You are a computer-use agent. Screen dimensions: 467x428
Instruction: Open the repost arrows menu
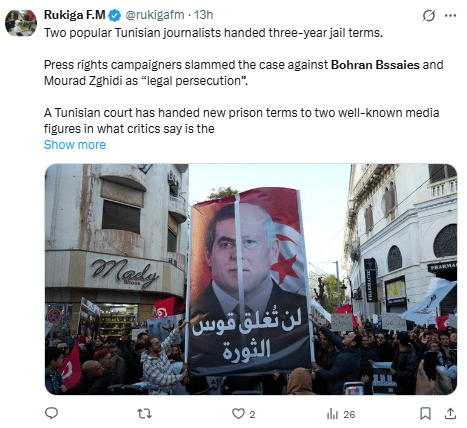145,414
